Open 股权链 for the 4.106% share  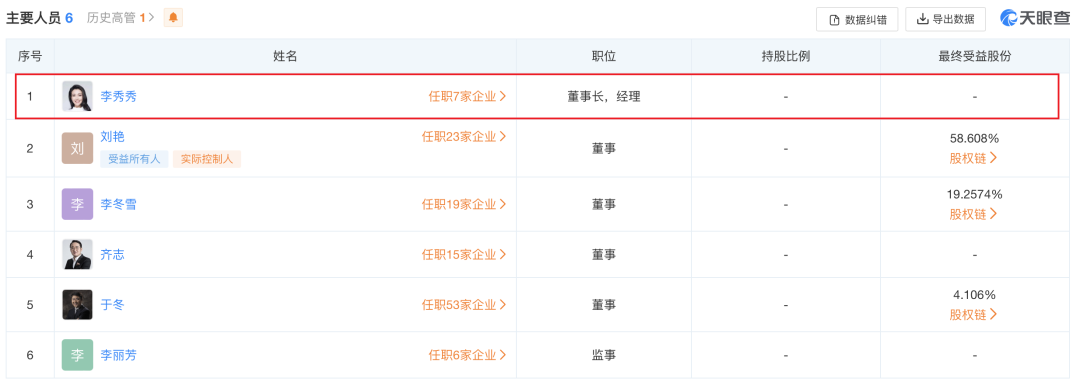click(973, 315)
